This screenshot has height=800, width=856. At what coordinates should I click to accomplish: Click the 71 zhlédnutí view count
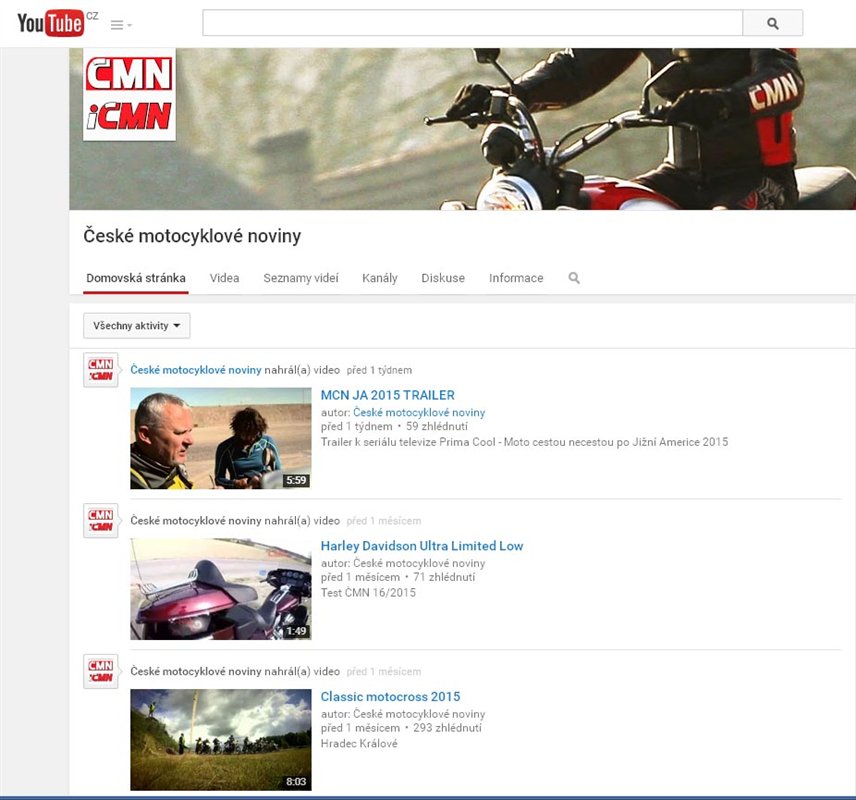(x=444, y=577)
